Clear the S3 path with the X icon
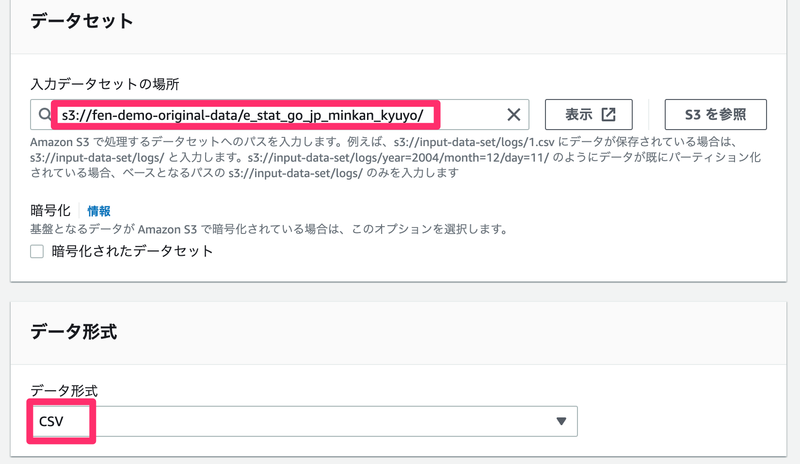 coord(514,115)
